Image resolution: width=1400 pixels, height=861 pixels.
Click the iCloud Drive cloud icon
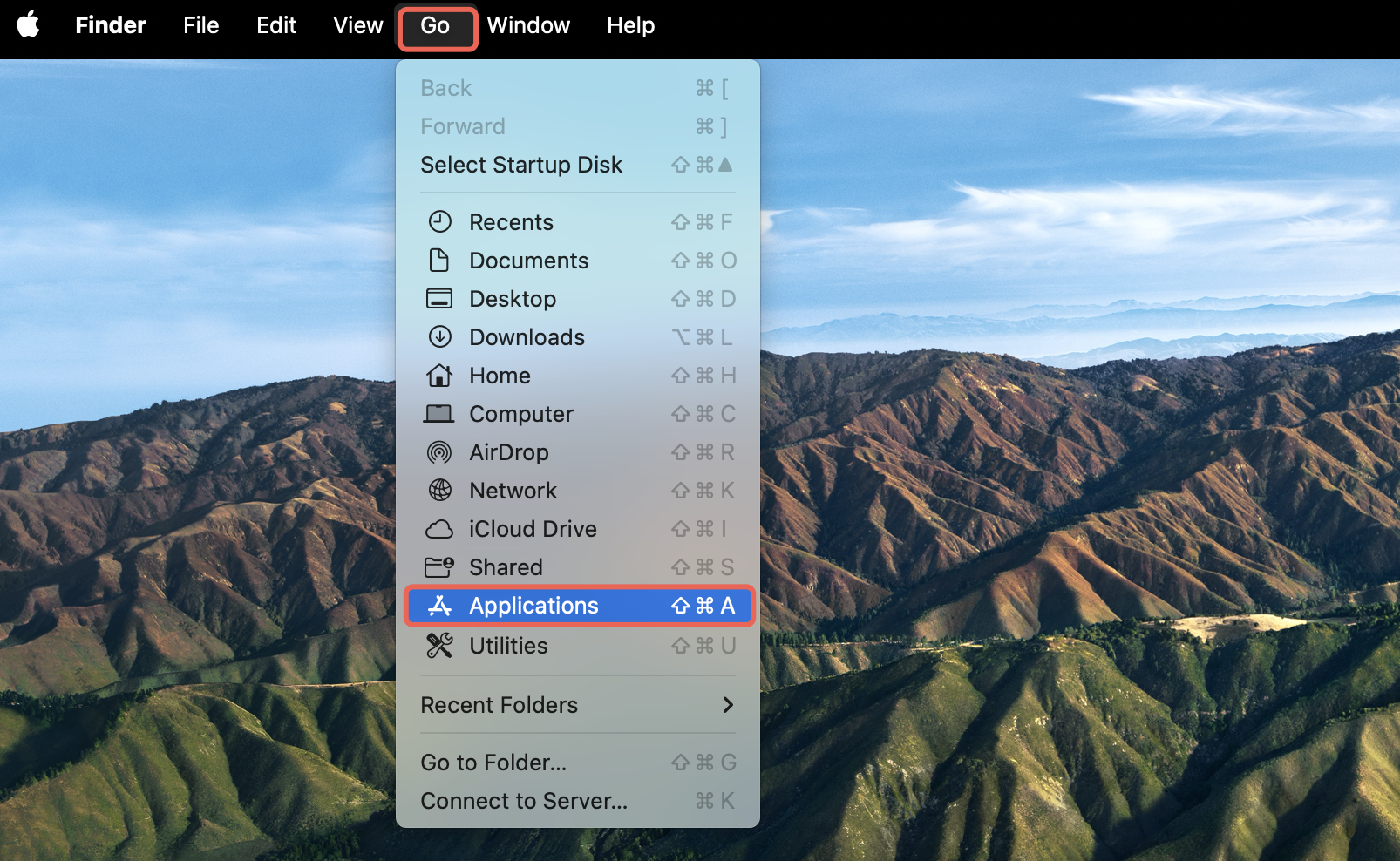point(439,529)
